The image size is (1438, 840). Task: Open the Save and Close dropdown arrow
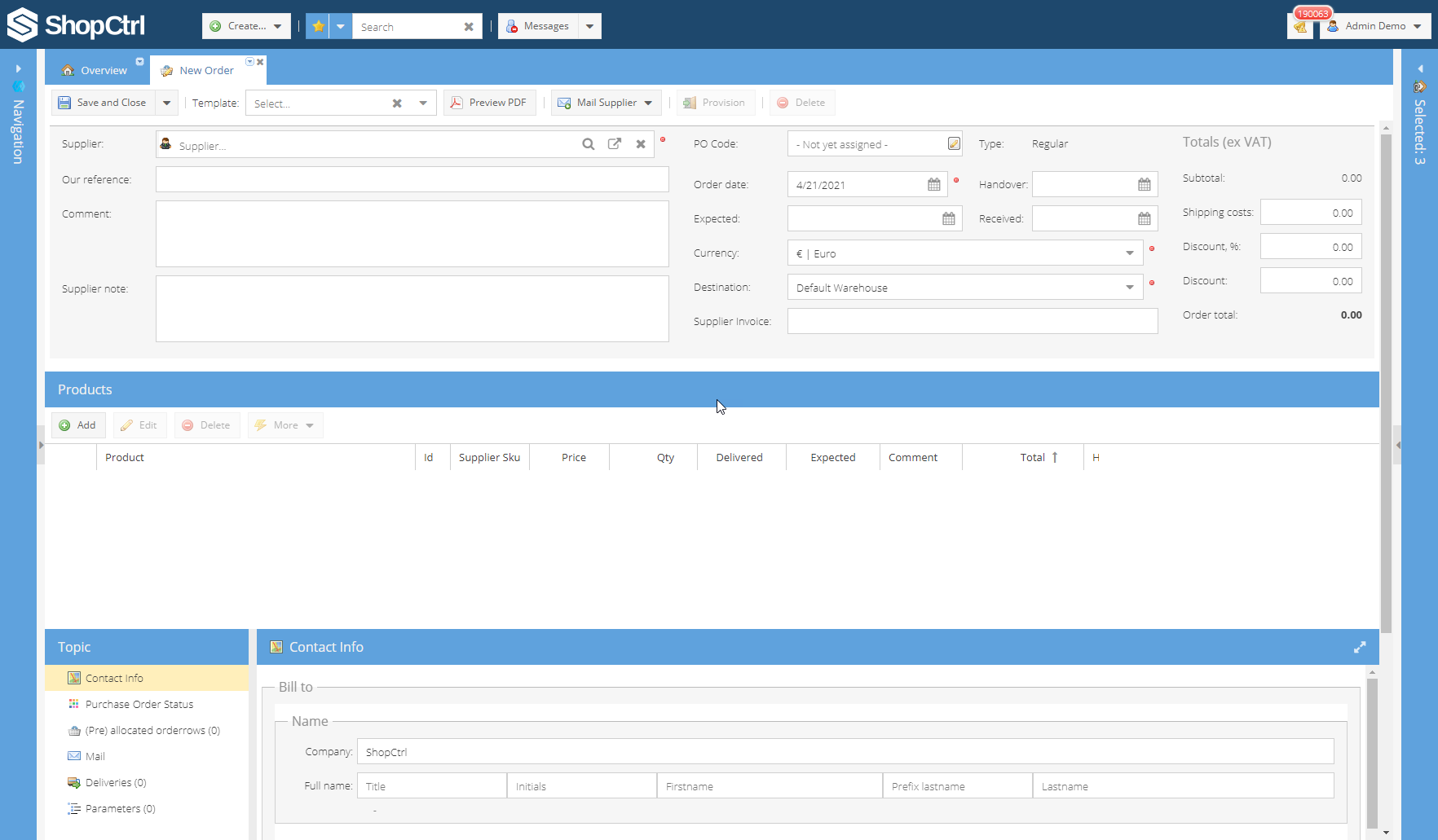[x=166, y=103]
